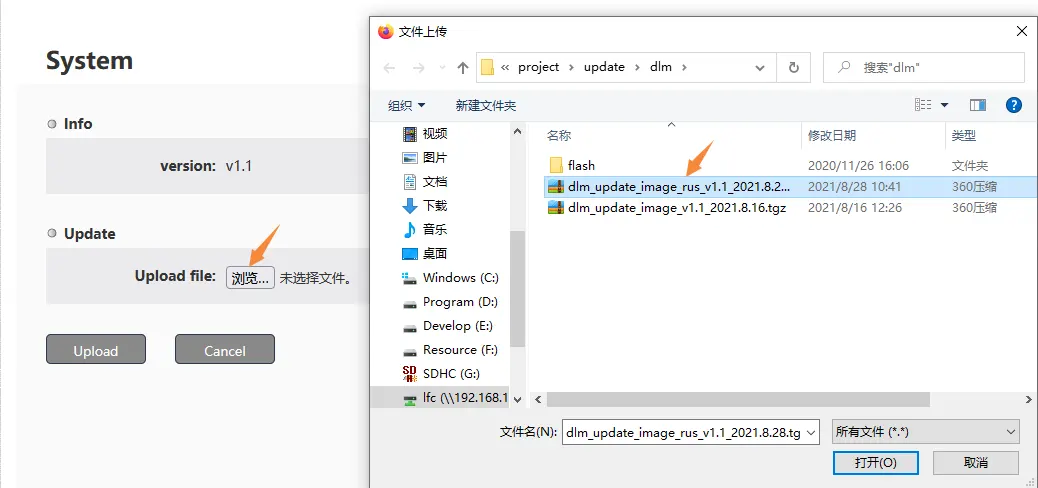Click project in address path
The height and width of the screenshot is (488, 1038).
coord(539,67)
